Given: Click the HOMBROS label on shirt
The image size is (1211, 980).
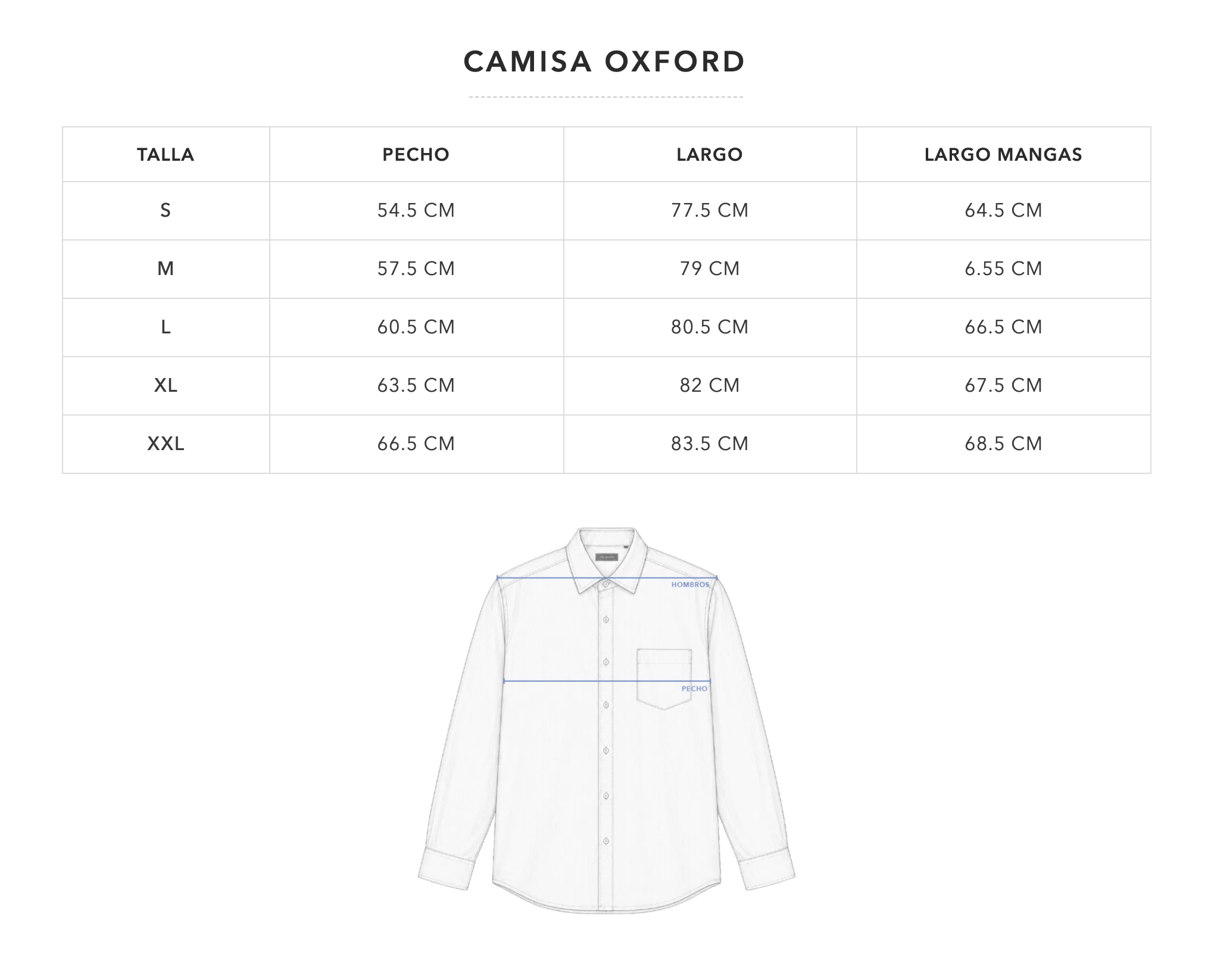Looking at the screenshot, I should pyautogui.click(x=690, y=585).
